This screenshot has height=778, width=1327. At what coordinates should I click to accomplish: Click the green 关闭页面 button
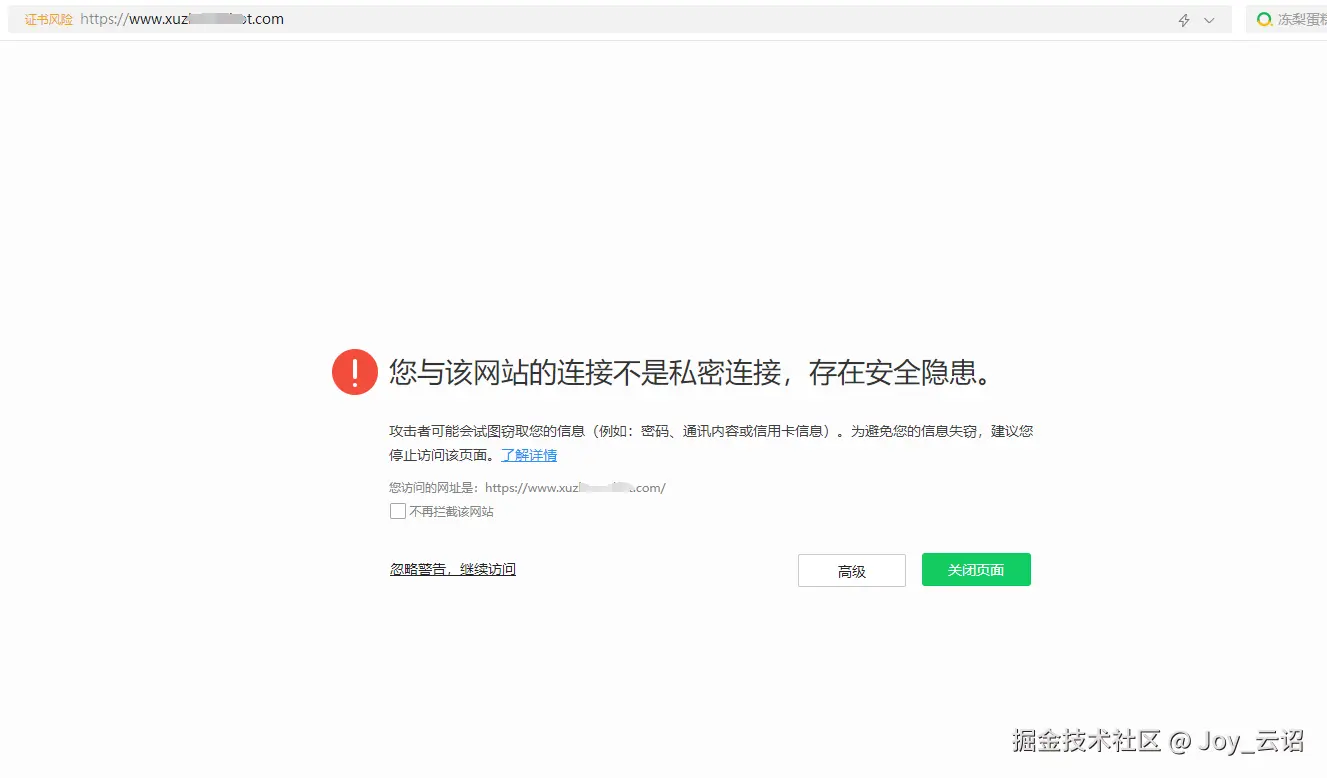975,569
